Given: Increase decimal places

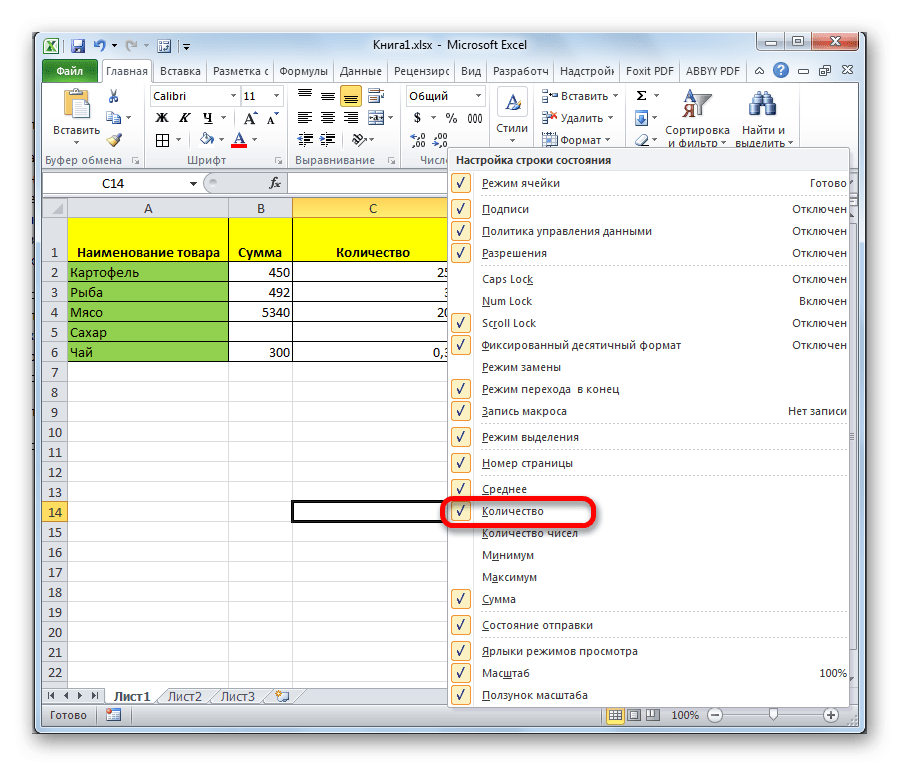Looking at the screenshot, I should tap(418, 140).
